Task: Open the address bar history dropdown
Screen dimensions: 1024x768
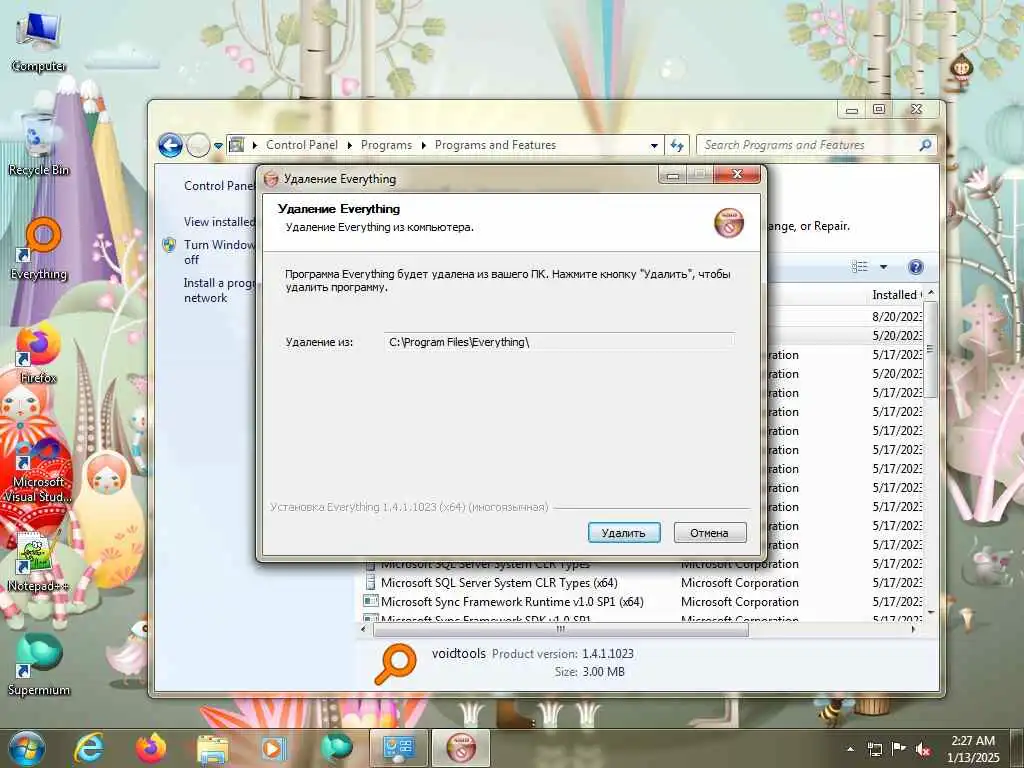Action: (x=654, y=146)
